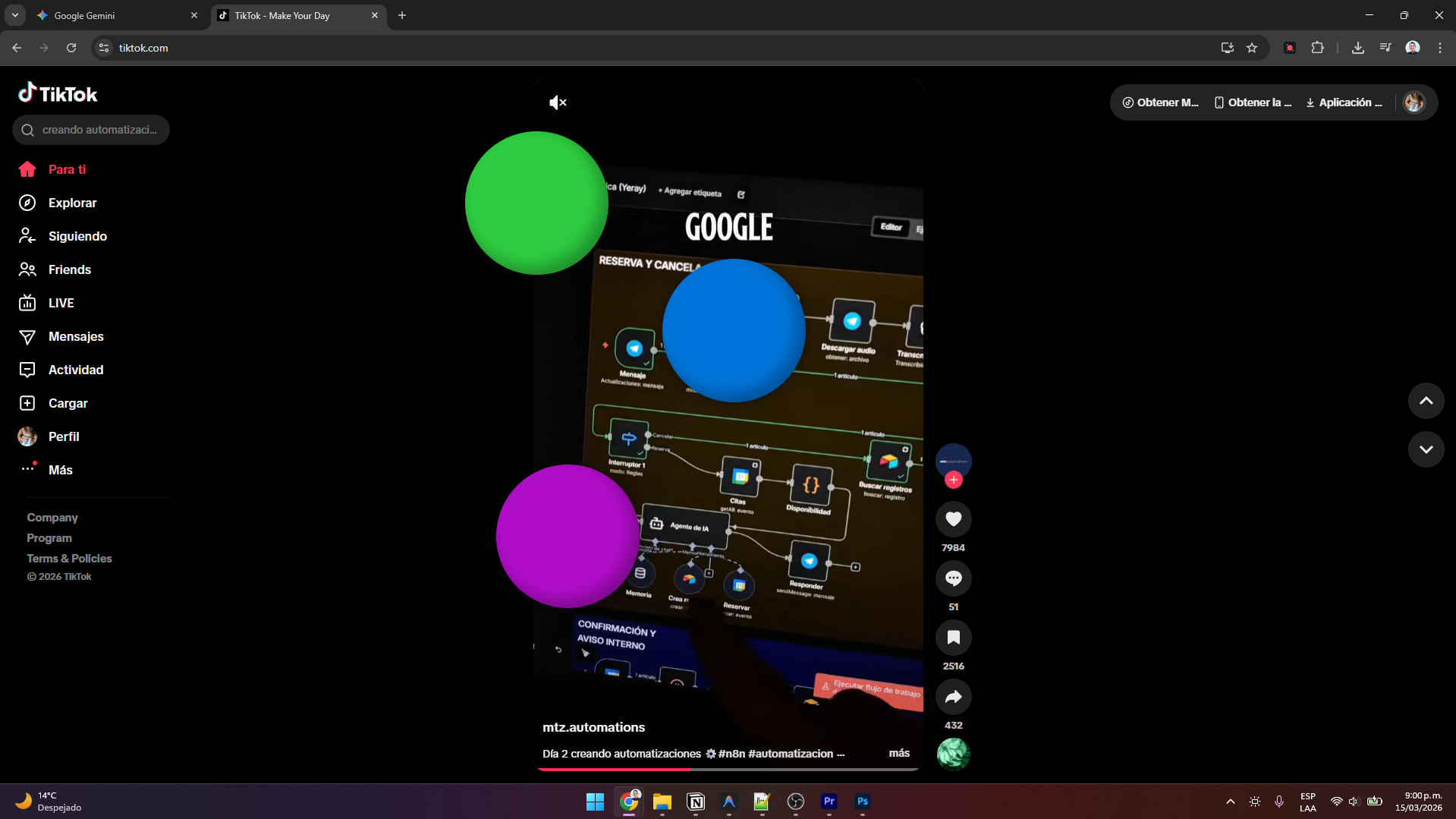
Task: Like the video with the heart icon
Action: [x=954, y=519]
